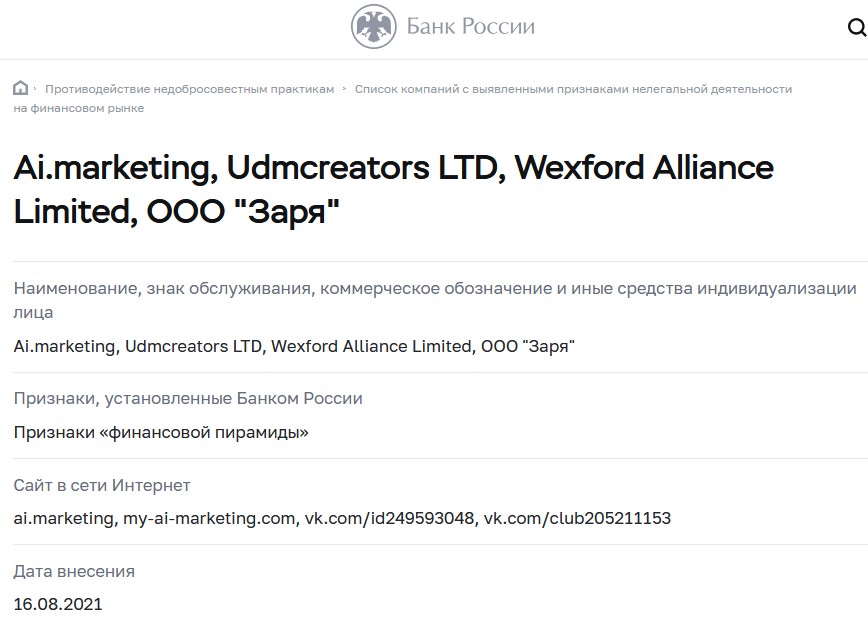Click the Bank of Russia eagle emblem
Image resolution: width=868 pixels, height=618 pixels.
coord(373,27)
